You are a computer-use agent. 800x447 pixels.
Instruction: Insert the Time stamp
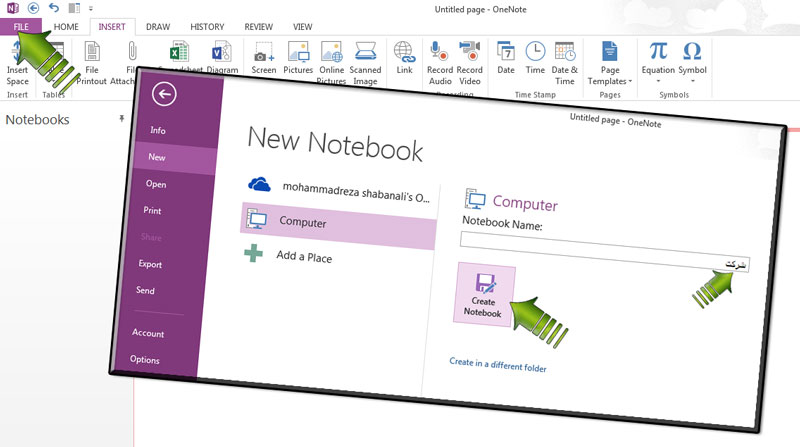(535, 58)
